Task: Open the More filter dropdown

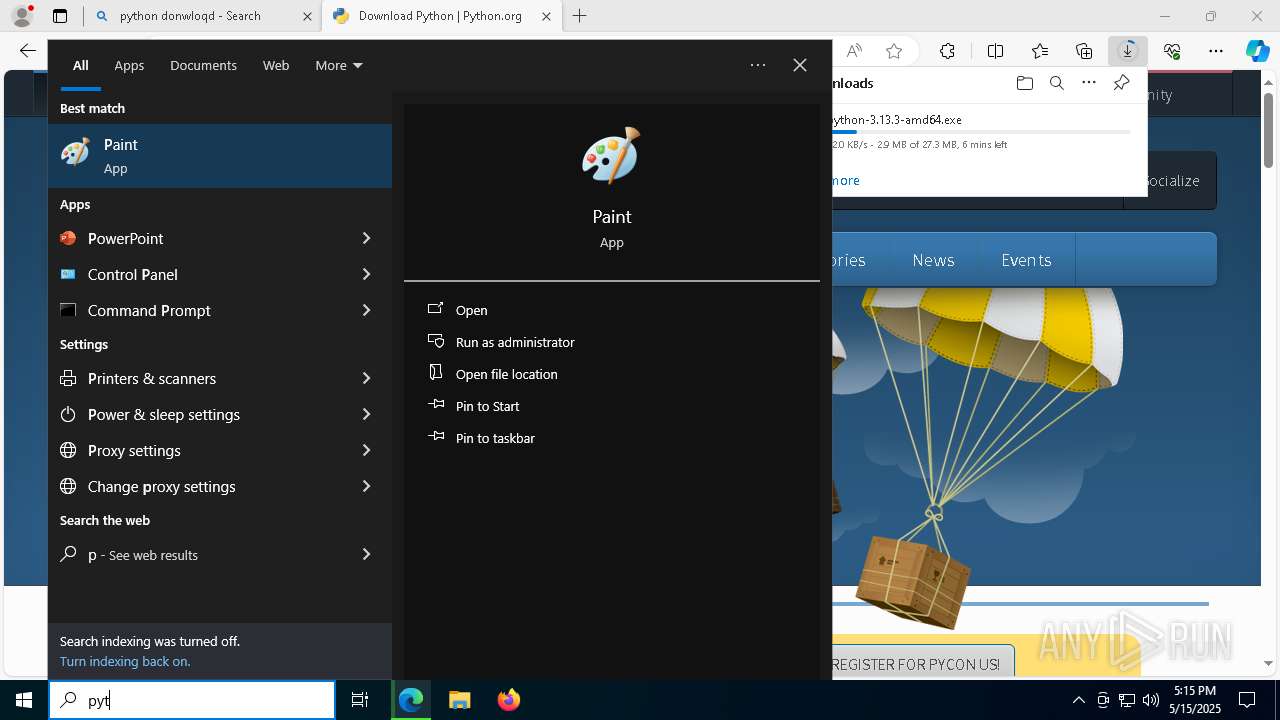Action: tap(339, 65)
